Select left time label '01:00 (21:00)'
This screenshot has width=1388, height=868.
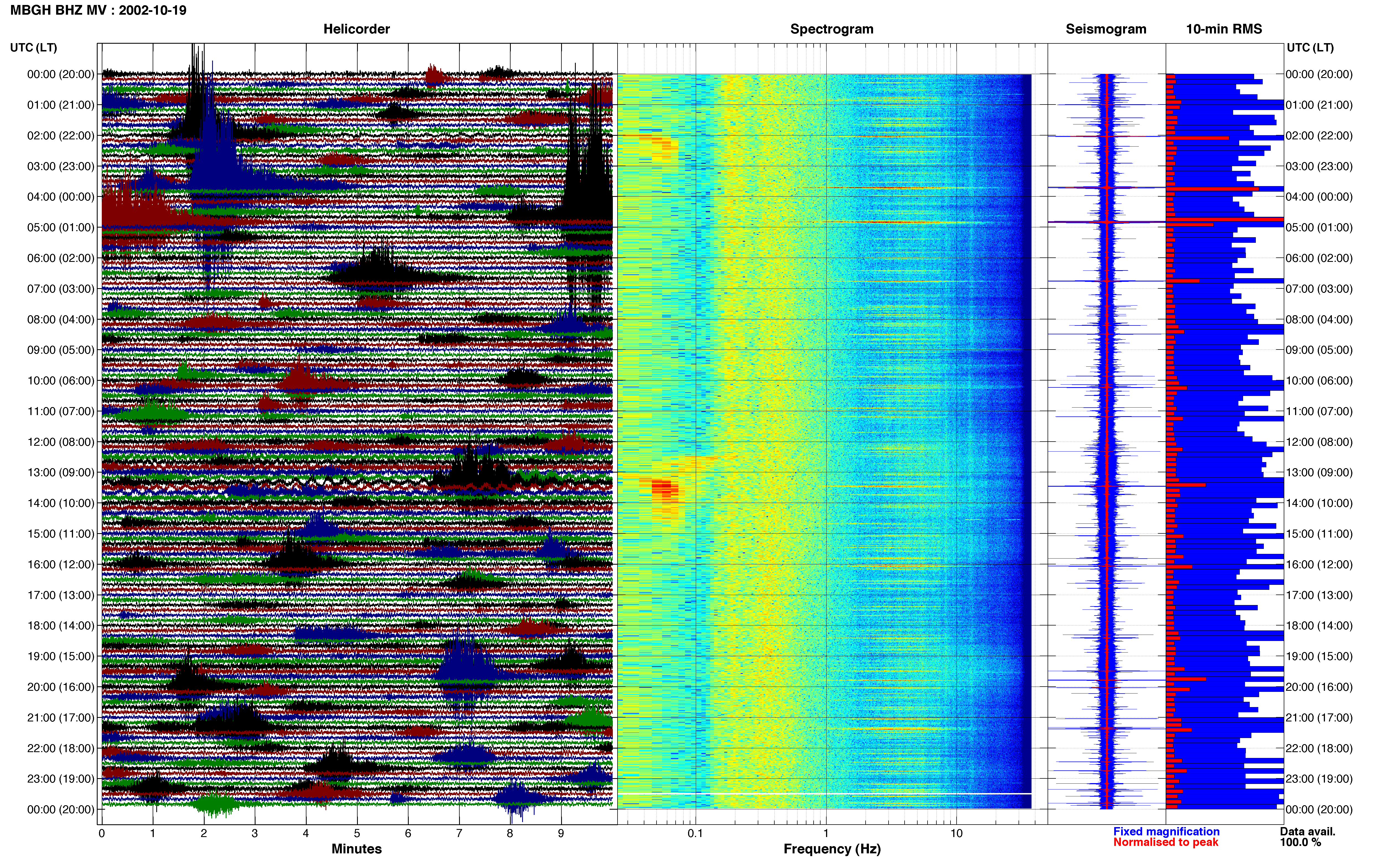[61, 105]
